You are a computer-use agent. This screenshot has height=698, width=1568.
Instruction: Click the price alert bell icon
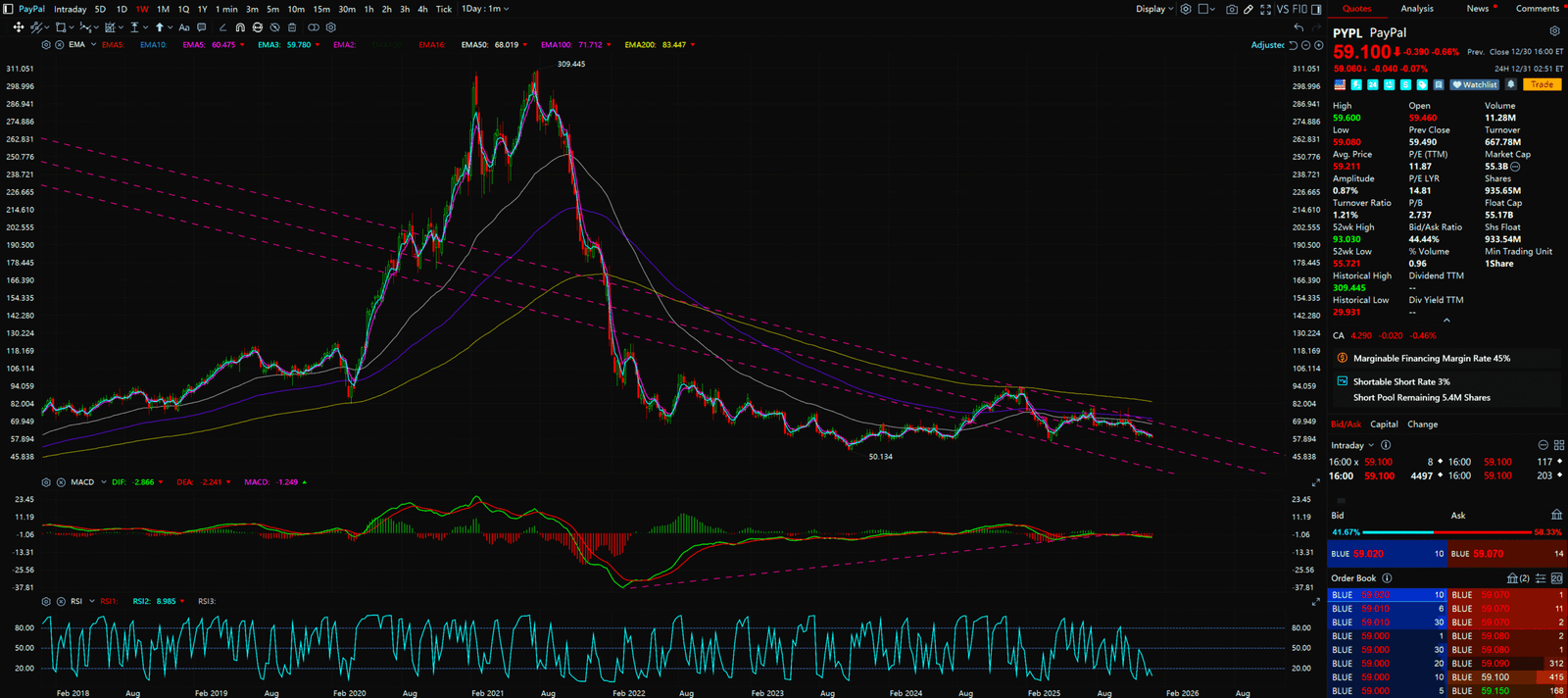[1511, 85]
